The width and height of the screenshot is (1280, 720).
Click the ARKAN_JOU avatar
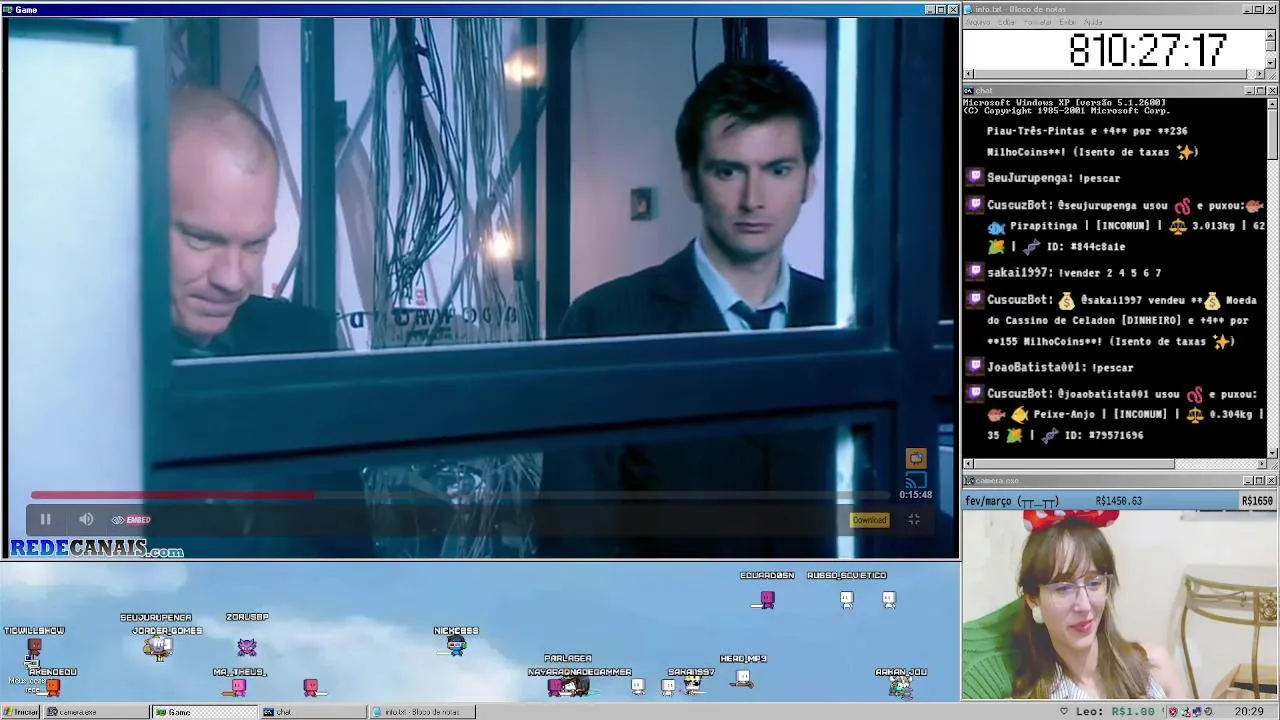pyautogui.click(x=901, y=686)
